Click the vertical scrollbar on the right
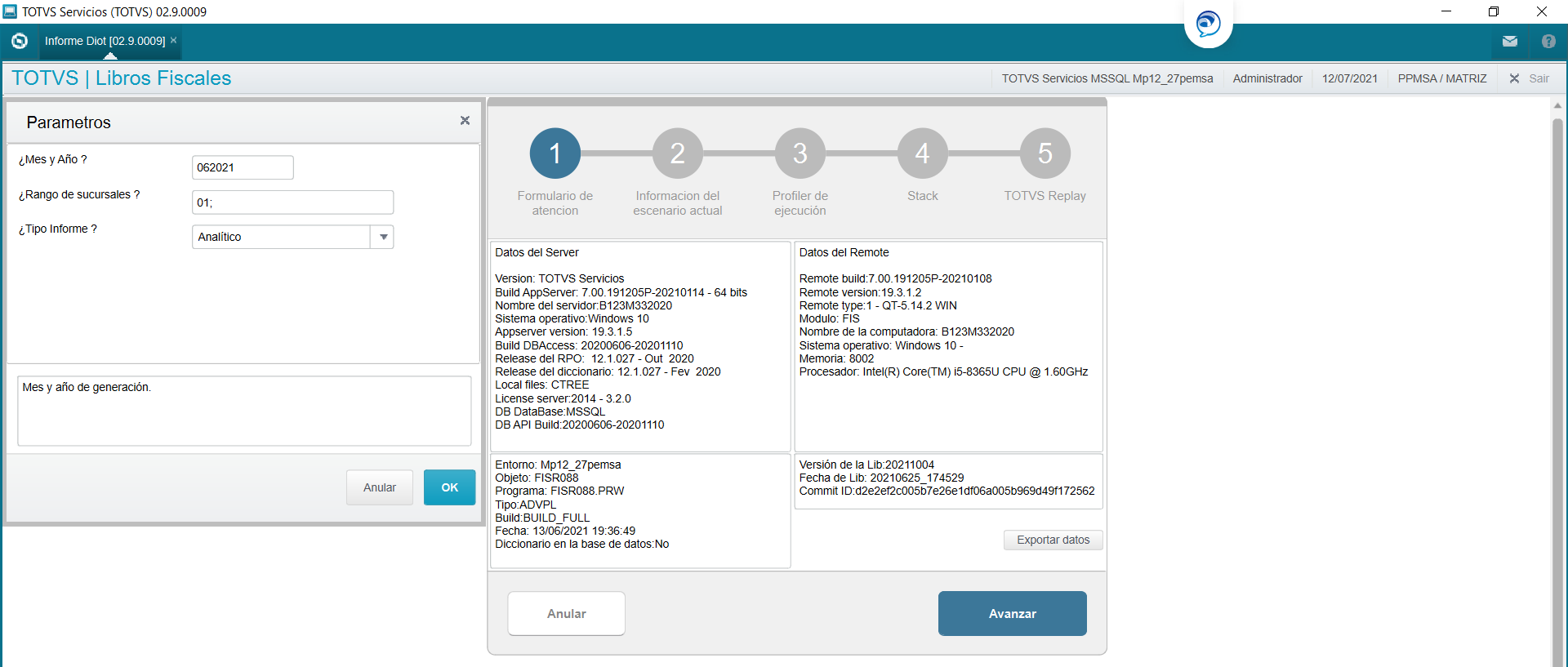The image size is (1568, 667). click(x=1557, y=392)
